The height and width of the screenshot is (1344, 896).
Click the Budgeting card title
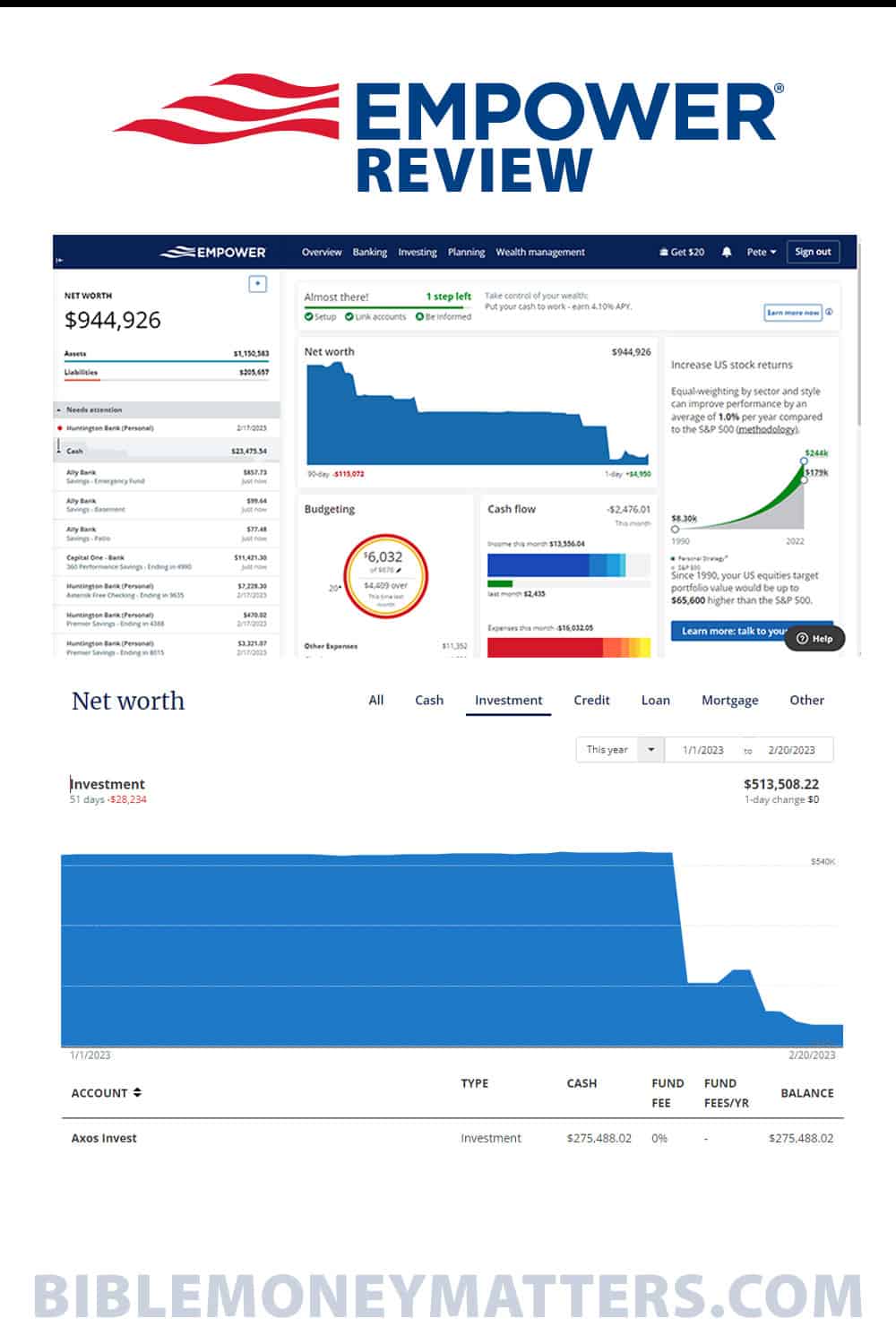tap(330, 510)
